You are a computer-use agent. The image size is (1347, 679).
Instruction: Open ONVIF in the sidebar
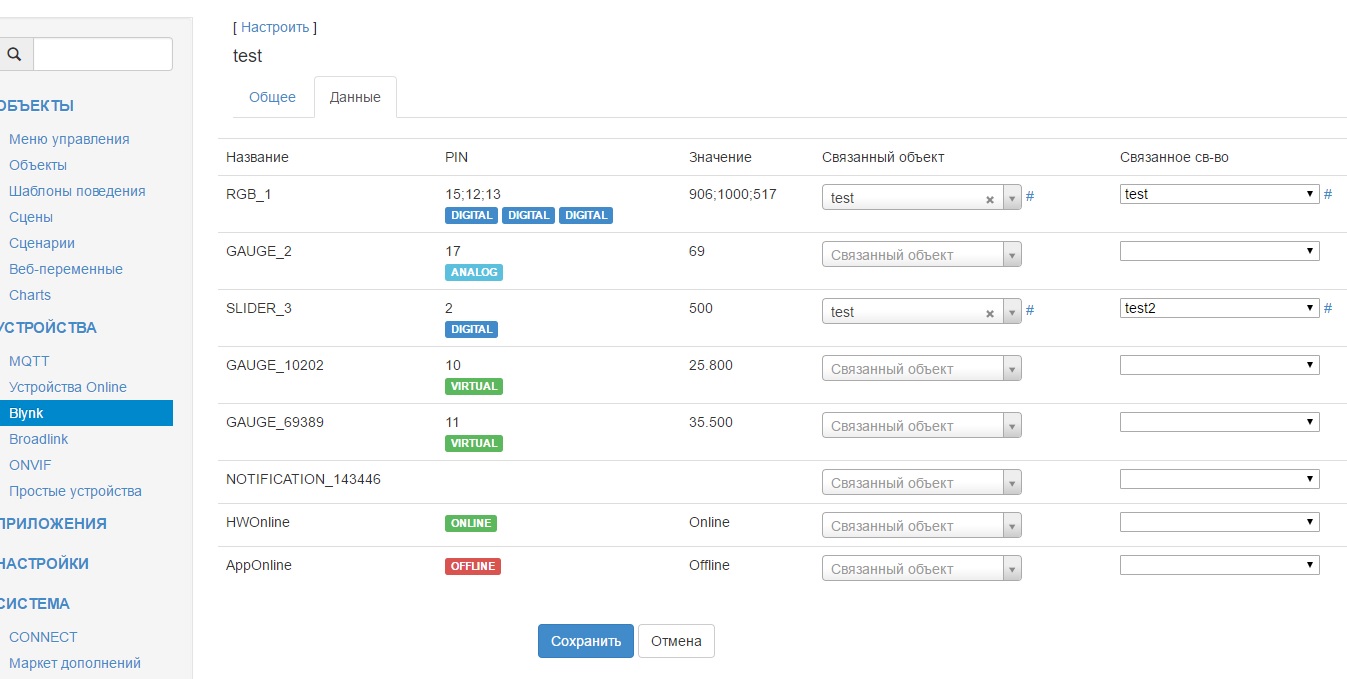(30, 465)
